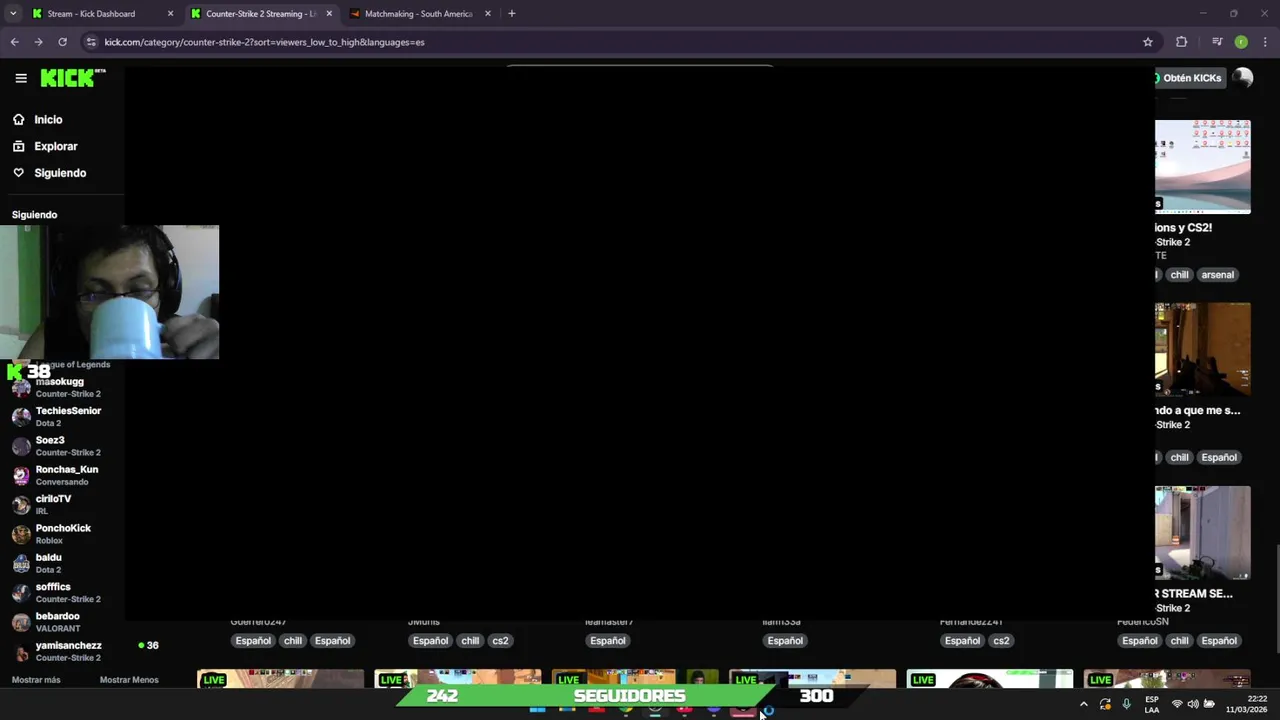This screenshot has height=720, width=1280.
Task: Open the media controls icon in toolbar
Action: (1217, 42)
